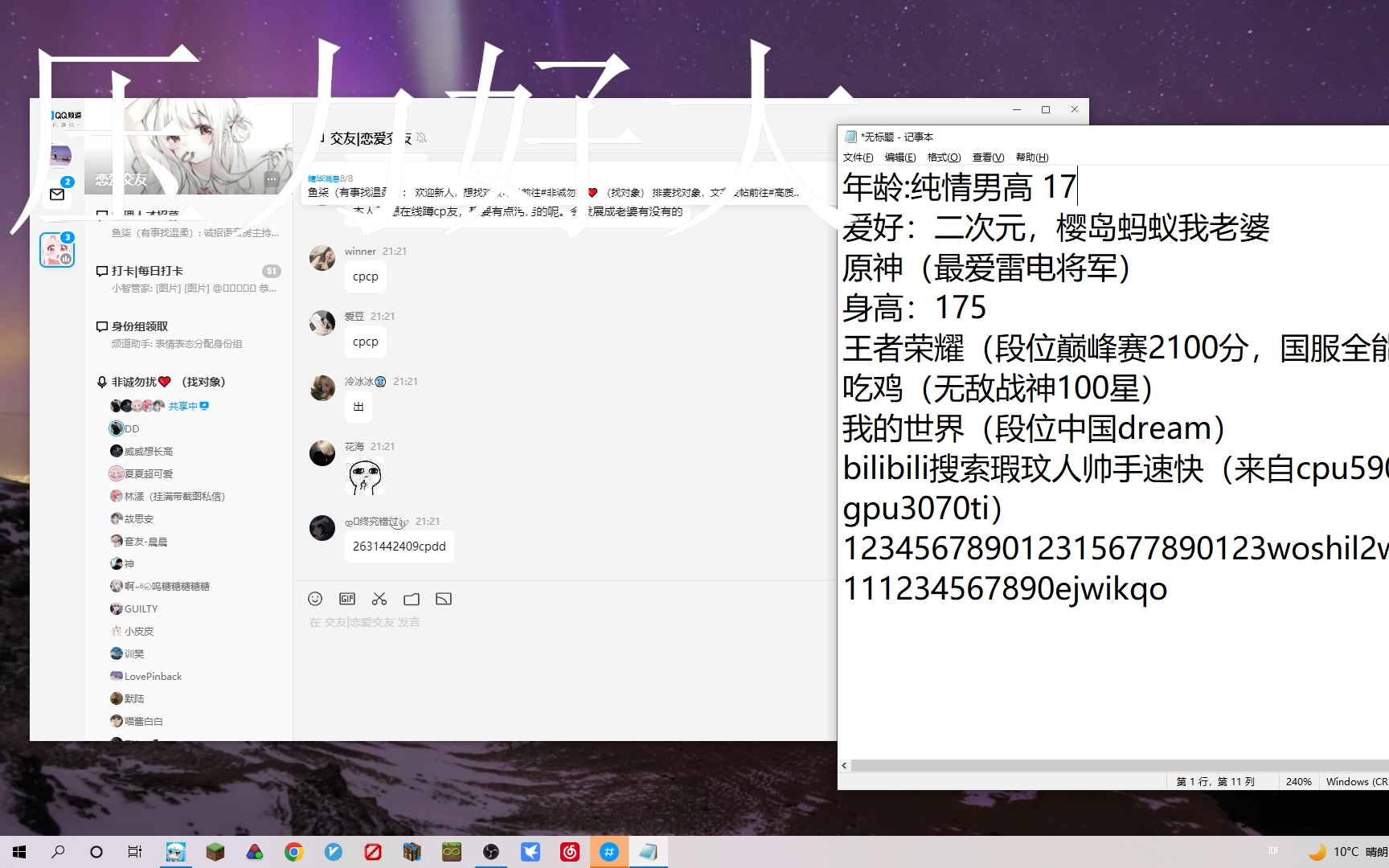This screenshot has width=1389, height=868.
Task: Open the emoji picker in chat toolbar
Action: pos(315,599)
